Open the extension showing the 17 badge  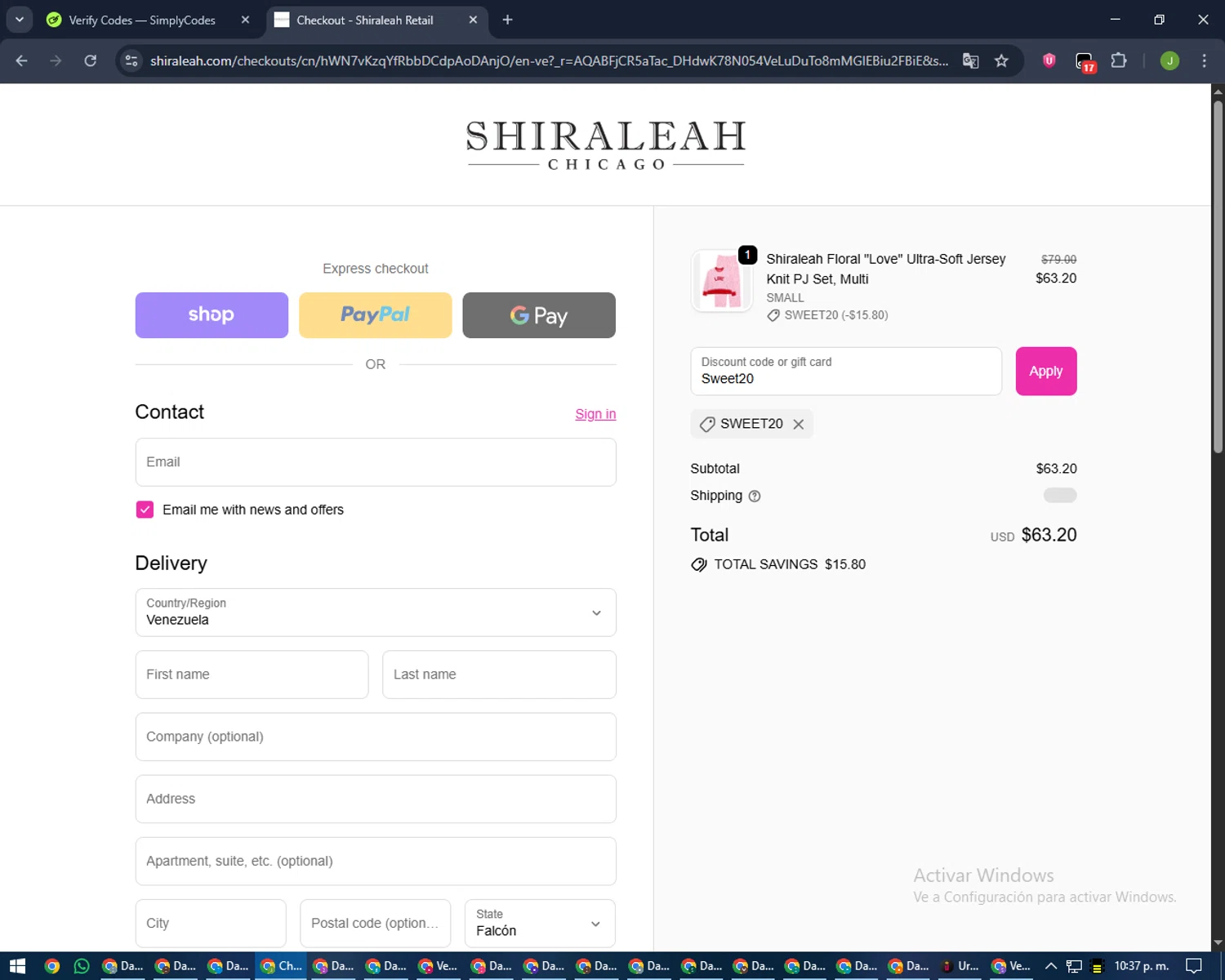click(1085, 61)
